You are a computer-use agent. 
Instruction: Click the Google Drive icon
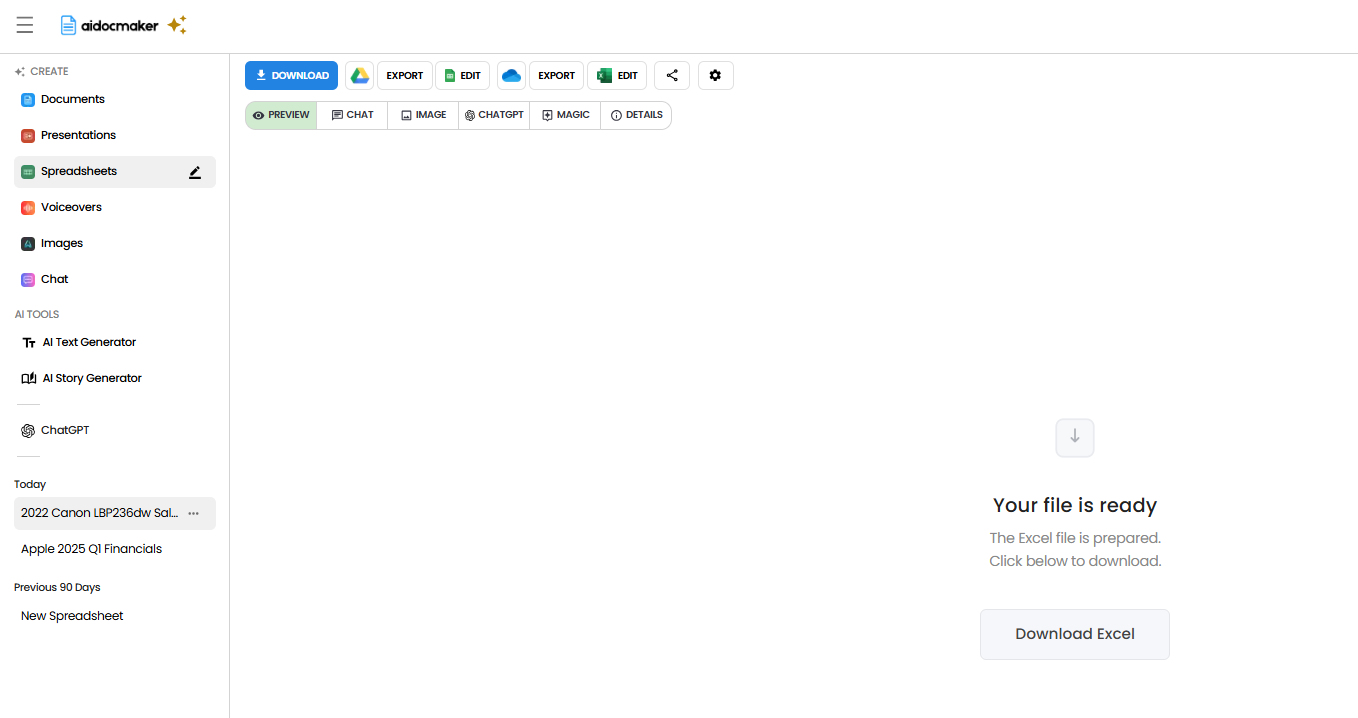click(x=359, y=75)
